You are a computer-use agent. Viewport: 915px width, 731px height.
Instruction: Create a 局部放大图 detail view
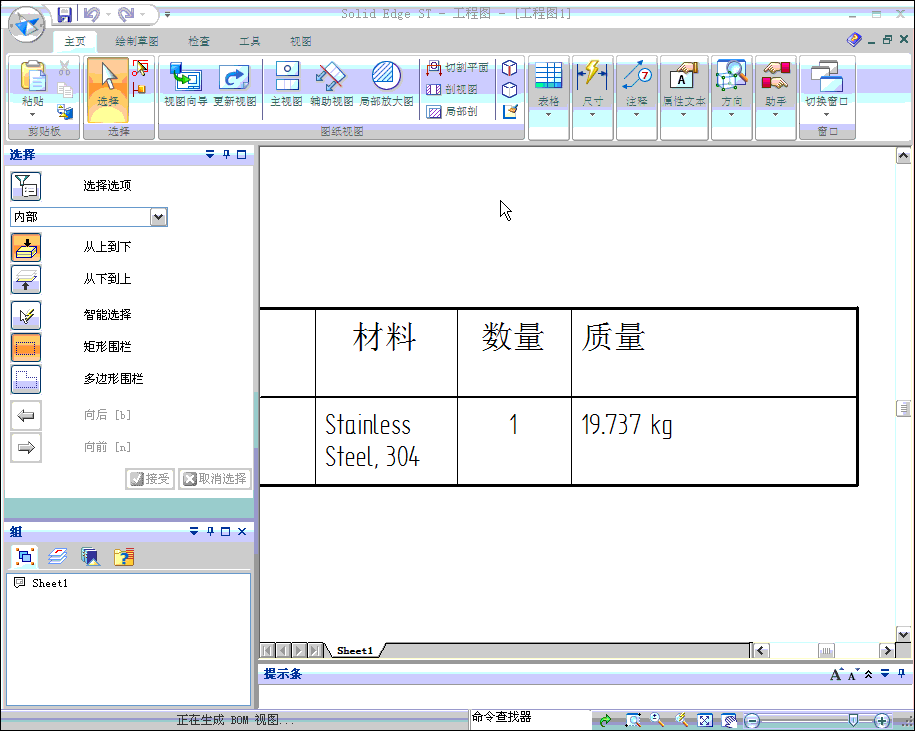(x=386, y=85)
